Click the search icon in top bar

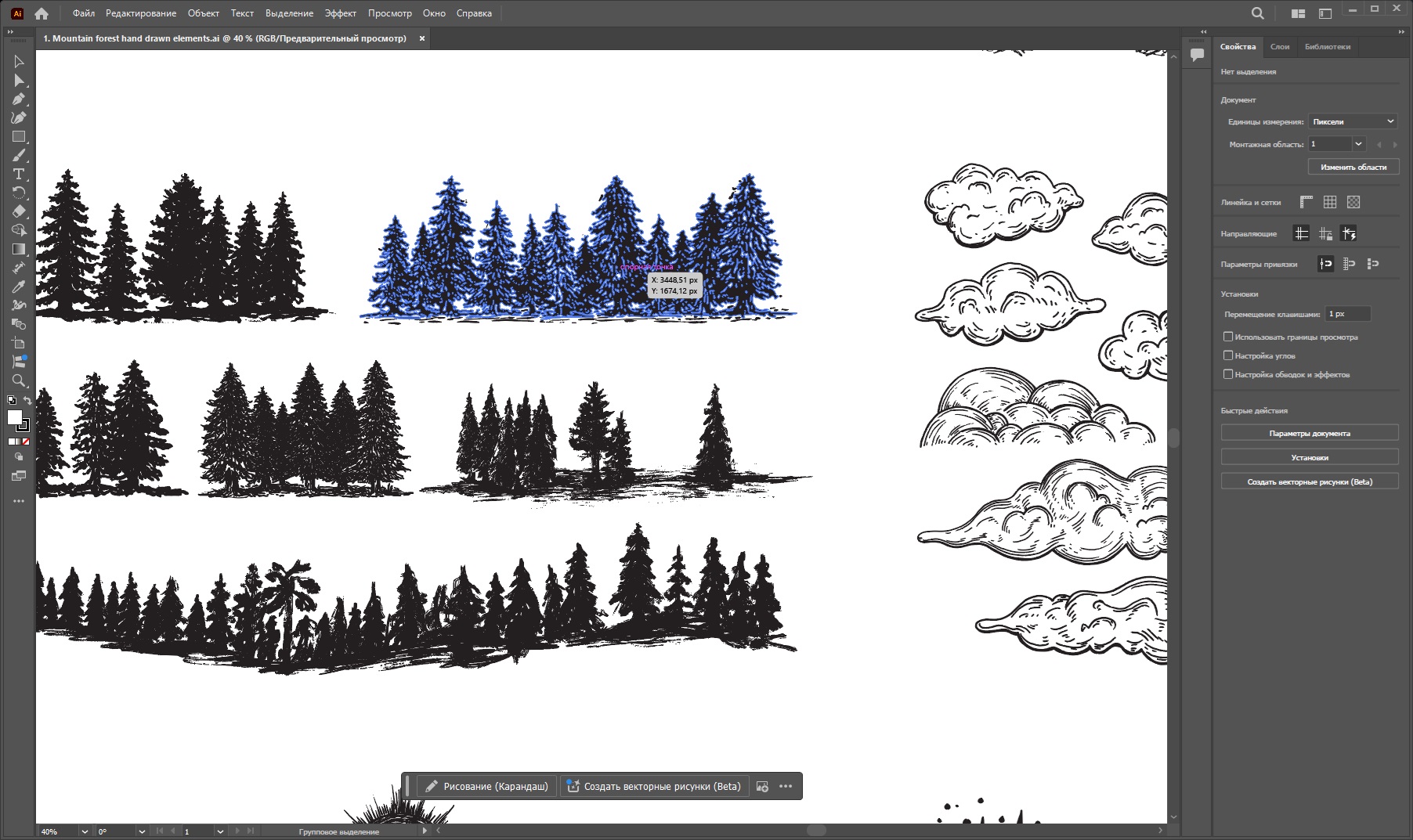click(1257, 13)
